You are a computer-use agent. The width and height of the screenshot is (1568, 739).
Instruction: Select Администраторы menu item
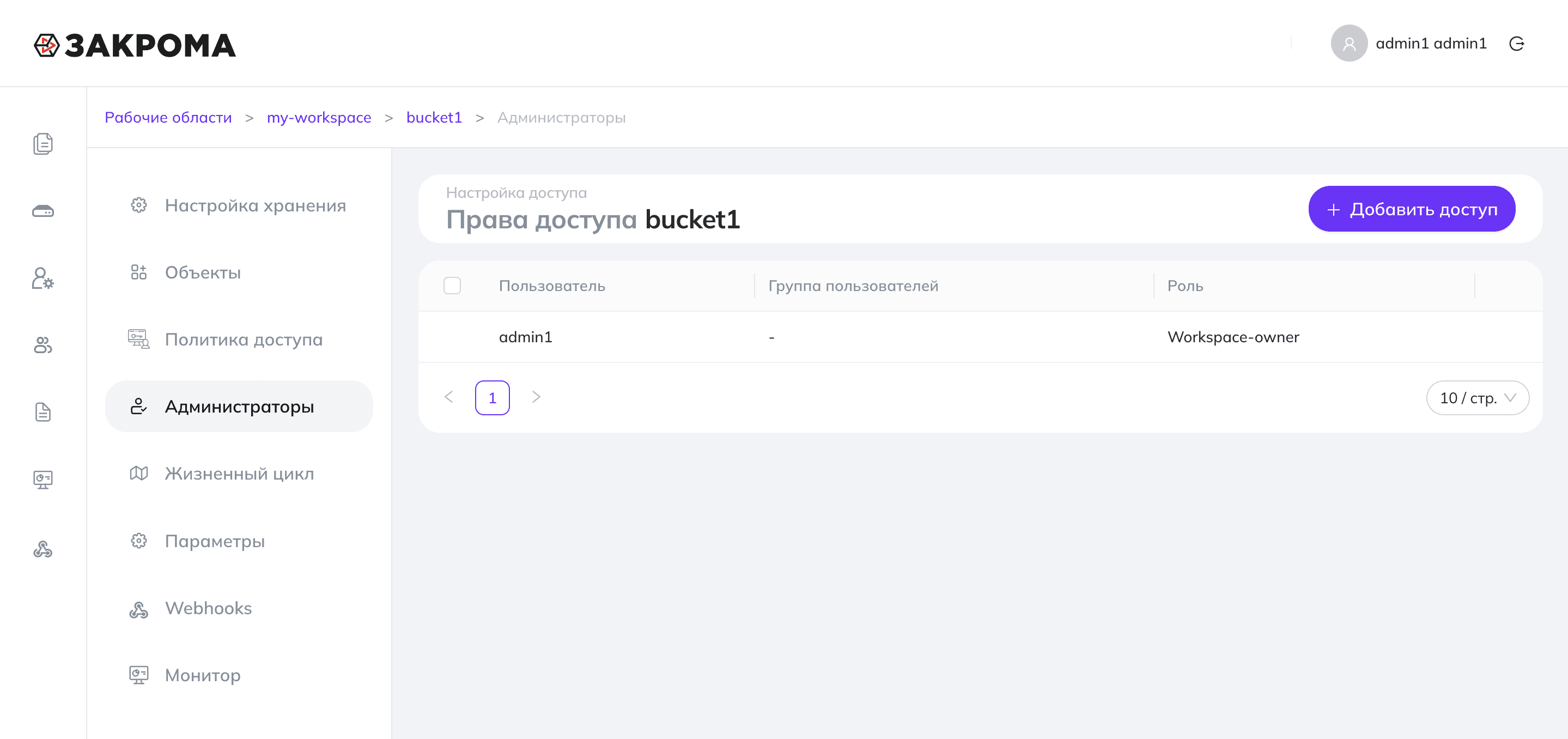click(239, 406)
